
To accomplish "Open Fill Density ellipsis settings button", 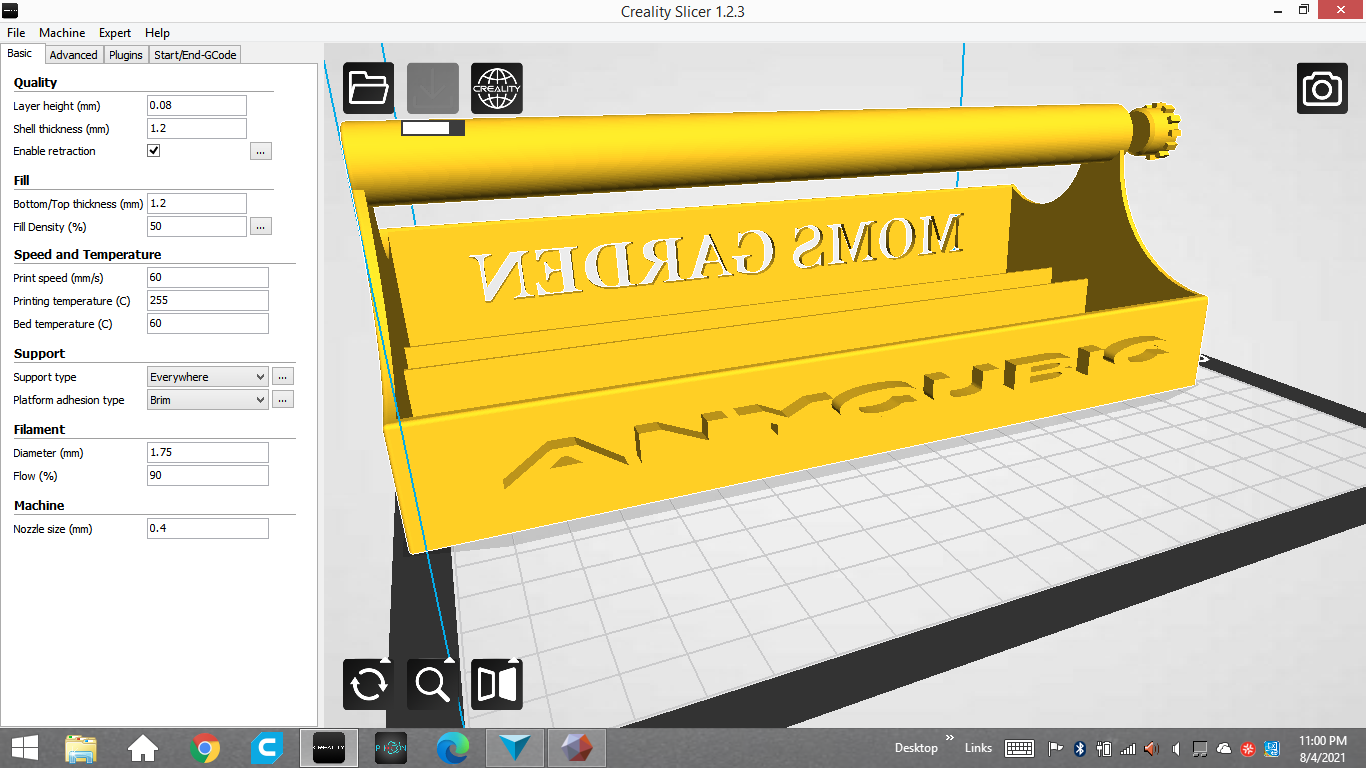I will (x=261, y=227).
